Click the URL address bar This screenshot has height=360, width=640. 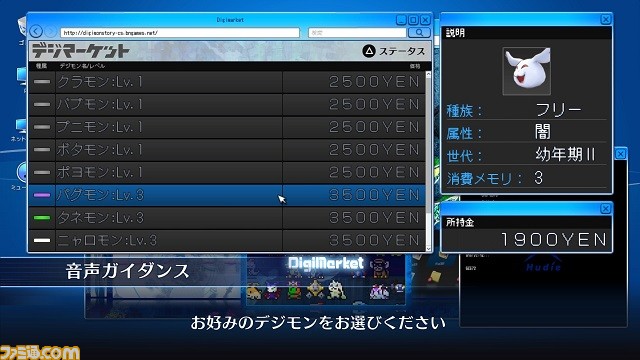click(x=180, y=33)
